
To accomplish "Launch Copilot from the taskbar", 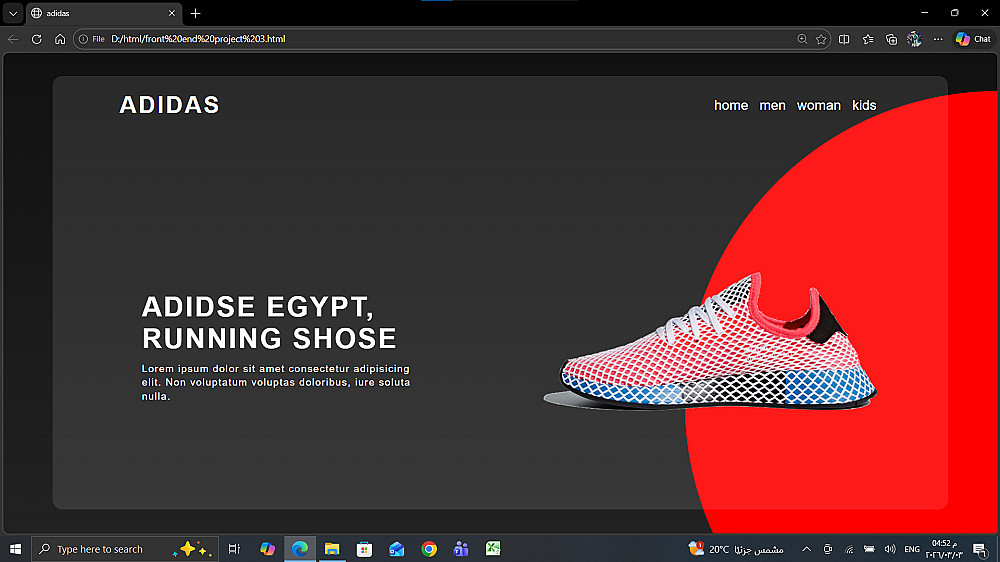I will 267,549.
